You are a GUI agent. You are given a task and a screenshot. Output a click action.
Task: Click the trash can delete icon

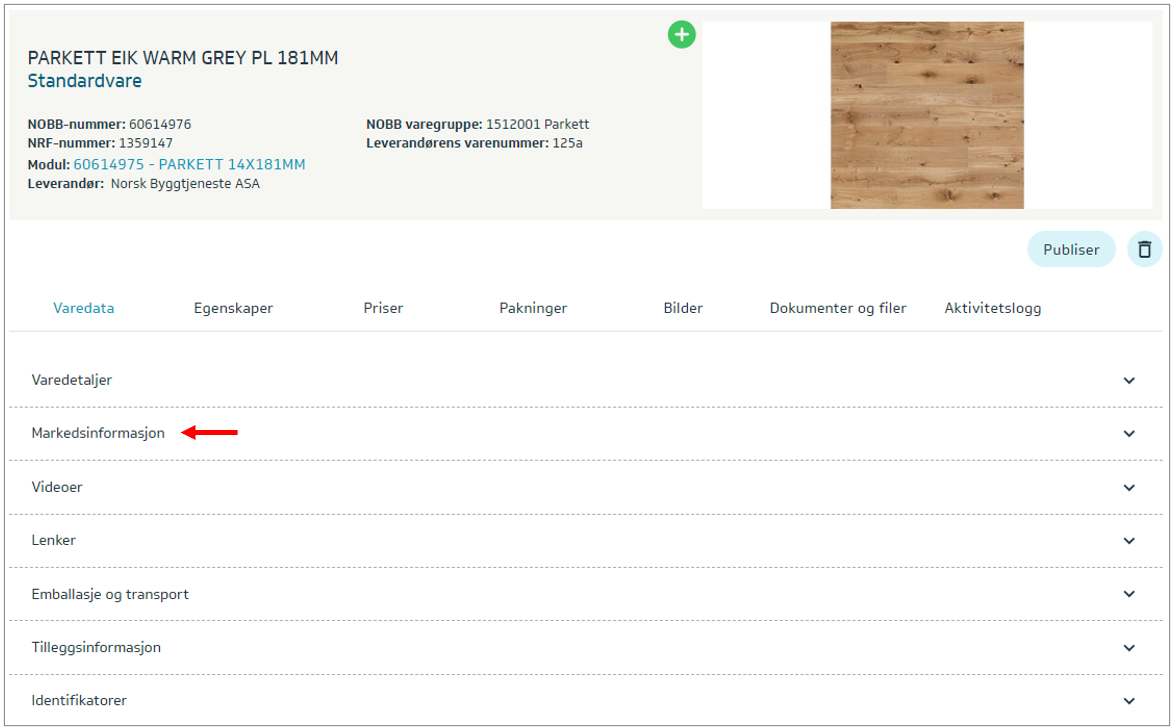[1144, 249]
